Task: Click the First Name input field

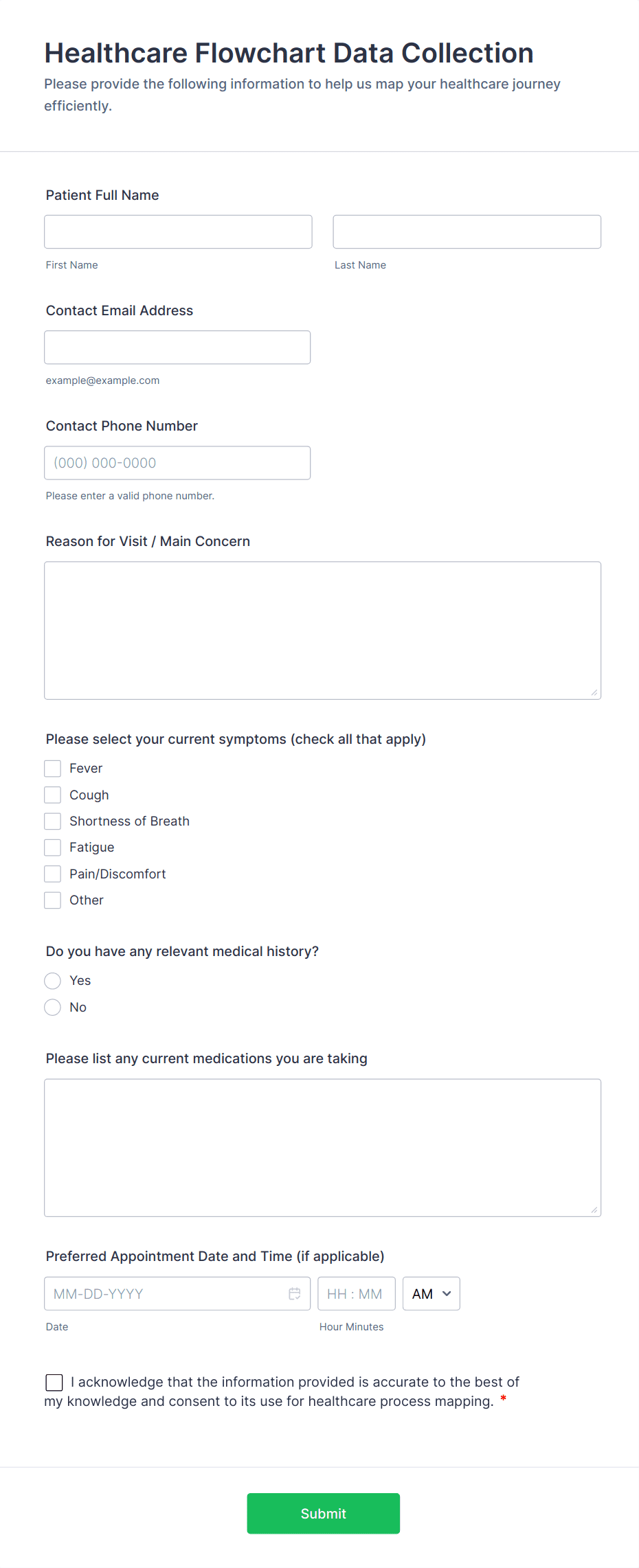Action: pyautogui.click(x=178, y=231)
